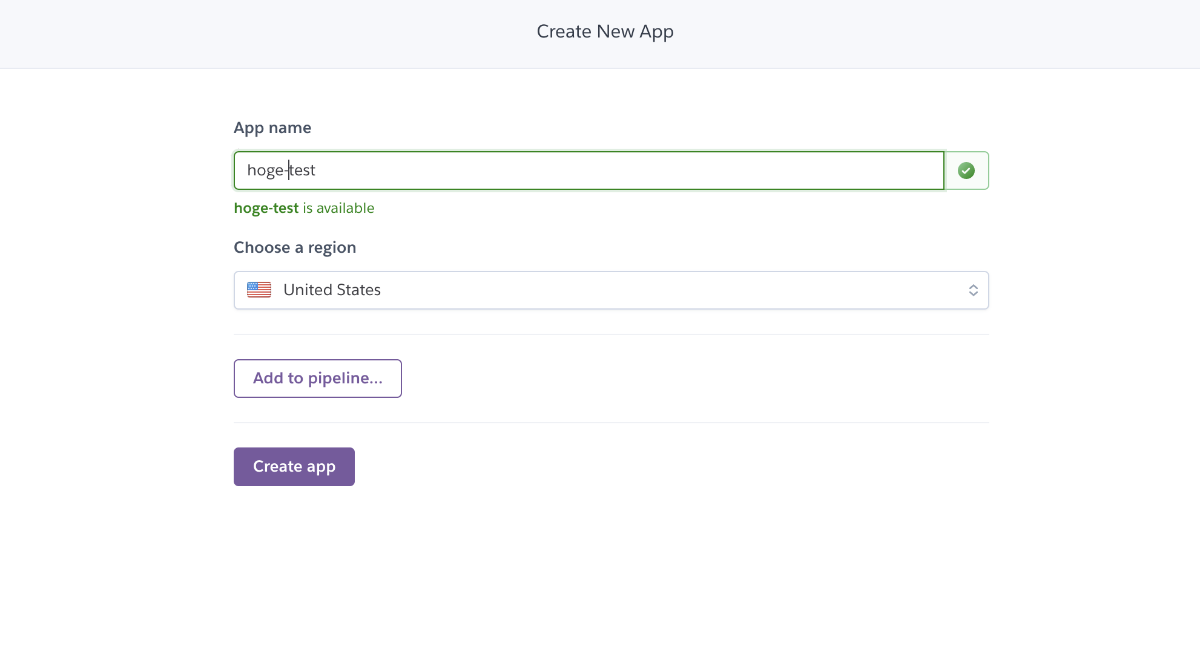Click the "is available" status text
Screen dimensions: 1200x647
[339, 208]
